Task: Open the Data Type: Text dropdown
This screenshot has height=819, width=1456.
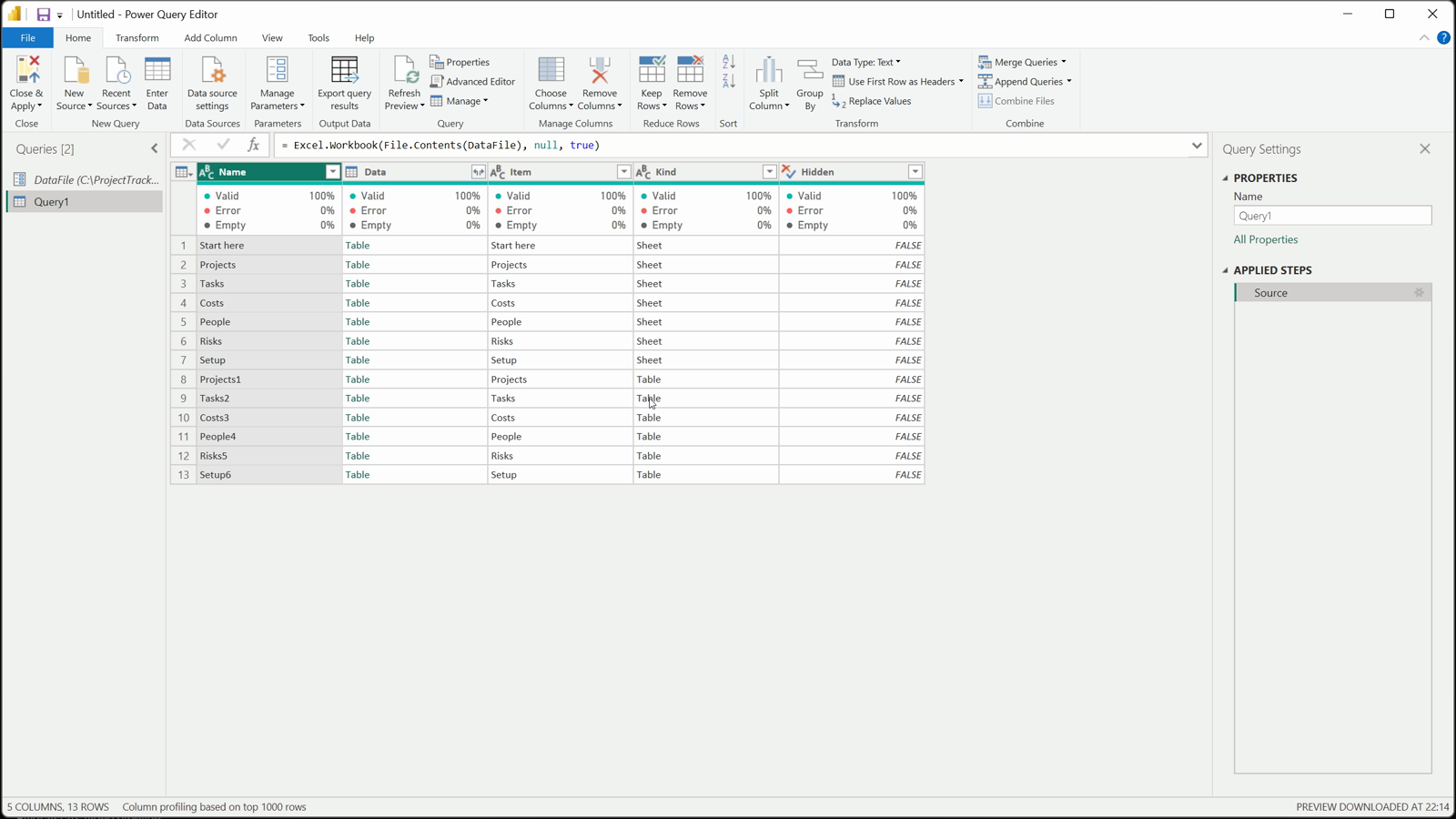Action: click(x=865, y=62)
